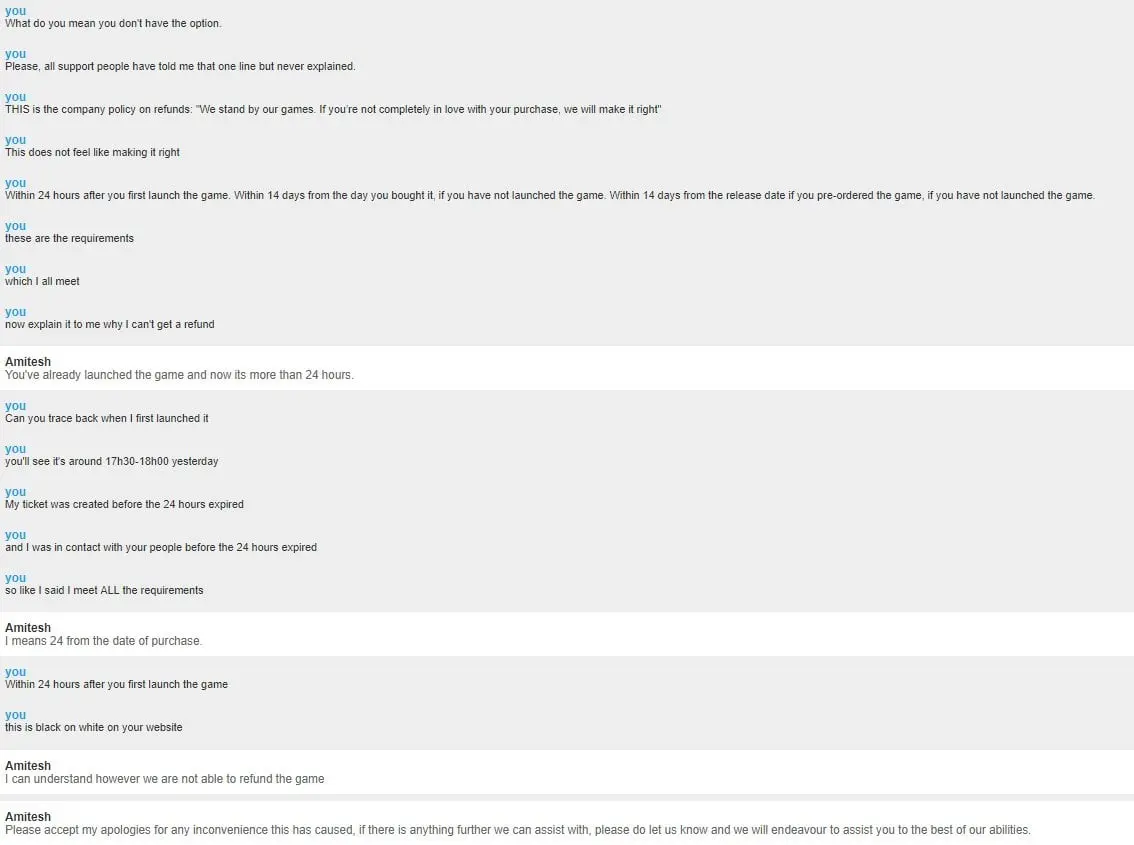Select "Can you trace back when I first launched it"
1134x845 pixels.
[106, 418]
